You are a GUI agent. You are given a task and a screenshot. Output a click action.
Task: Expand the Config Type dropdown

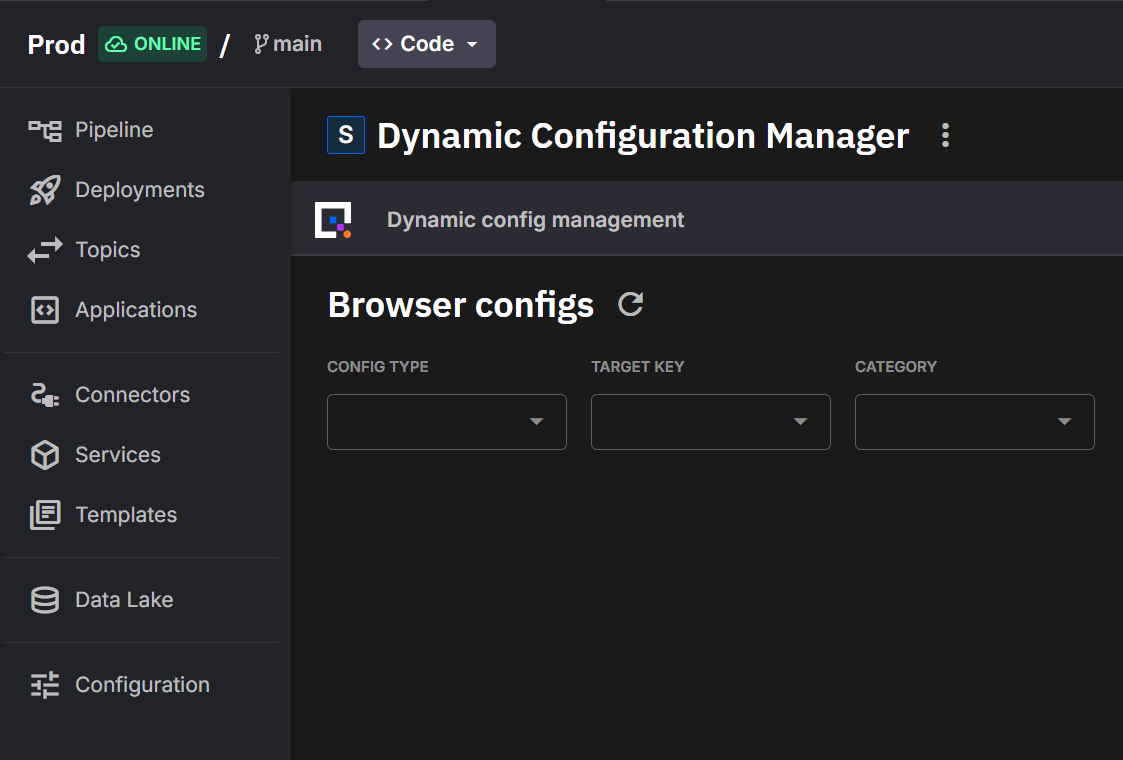click(x=446, y=422)
